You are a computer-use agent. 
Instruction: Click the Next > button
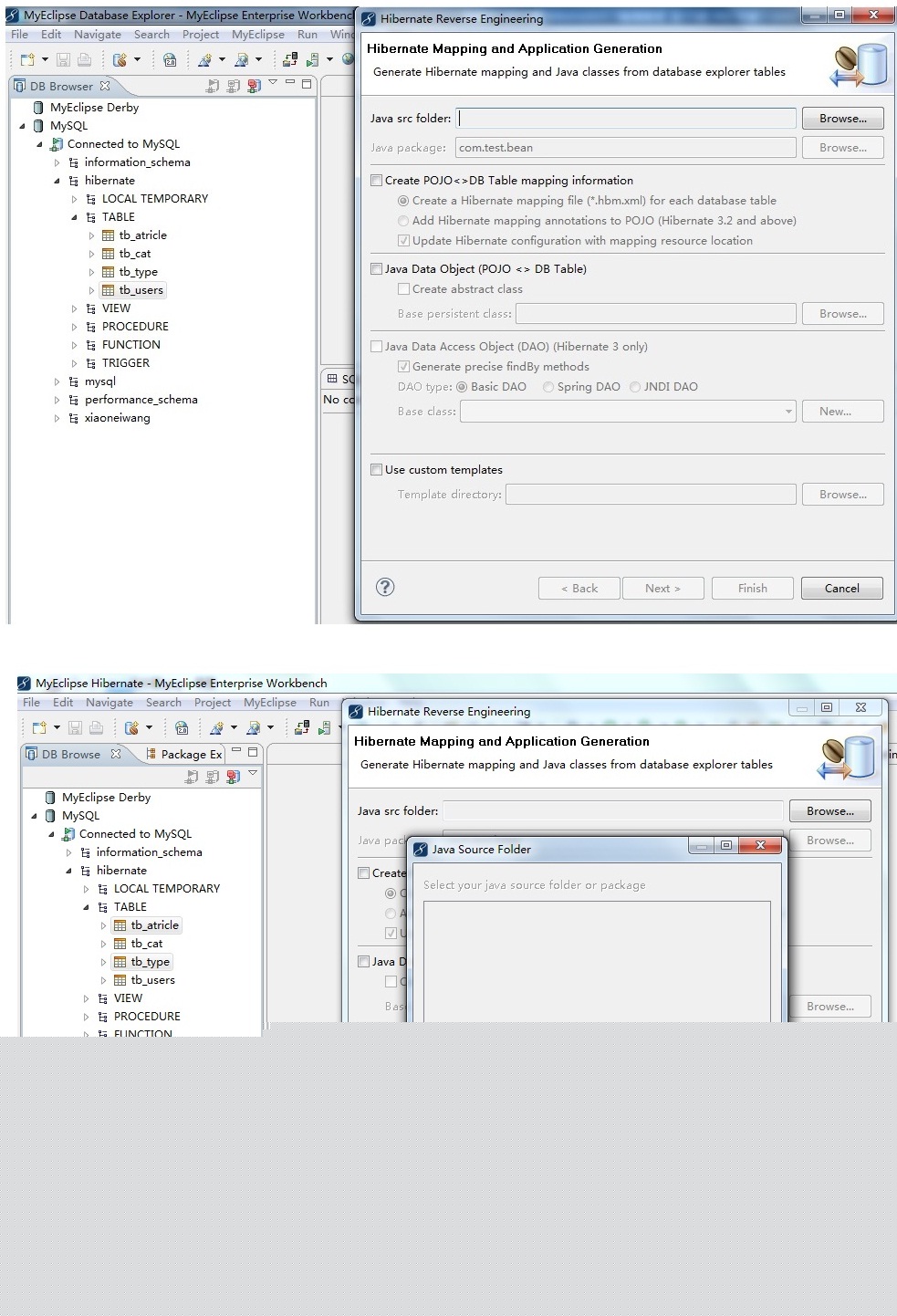point(662,589)
